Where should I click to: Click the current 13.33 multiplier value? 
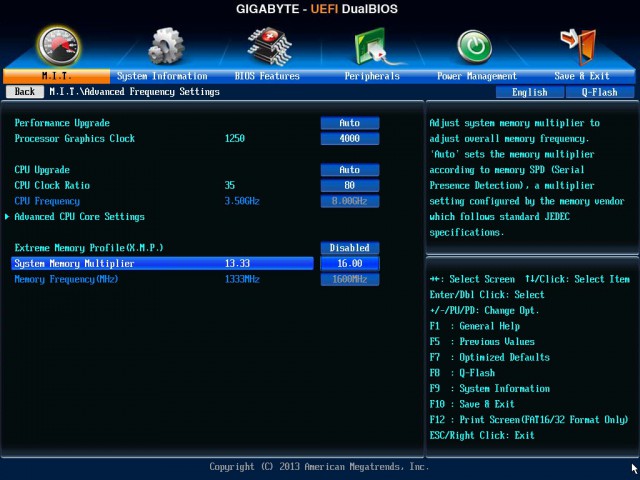pos(237,264)
